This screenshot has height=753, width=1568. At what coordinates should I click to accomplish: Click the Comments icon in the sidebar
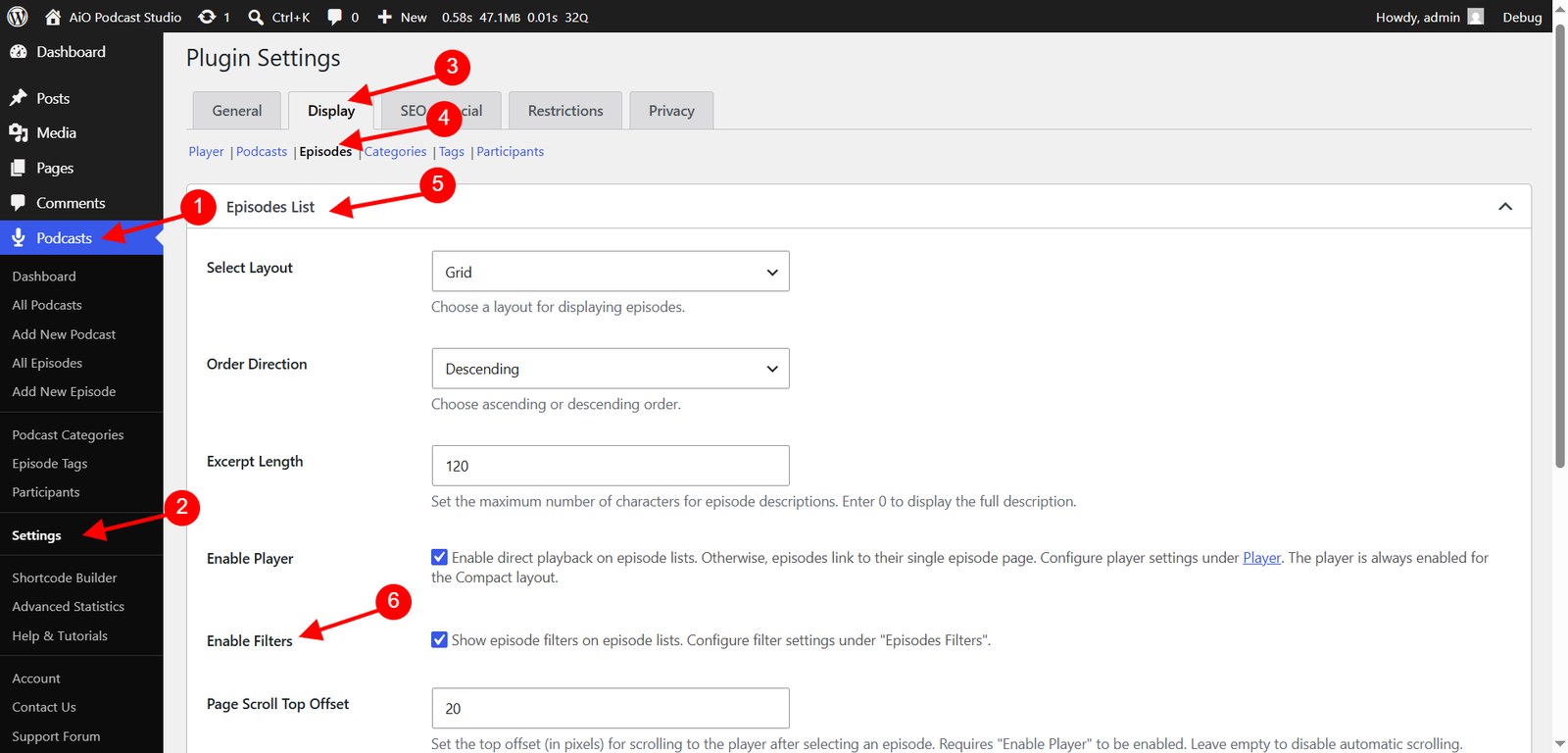[18, 203]
